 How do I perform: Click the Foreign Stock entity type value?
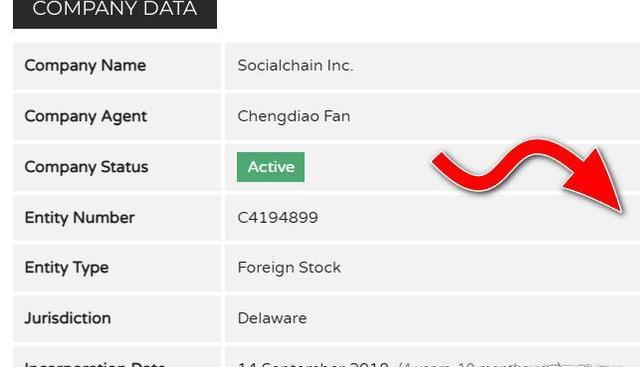click(x=289, y=268)
